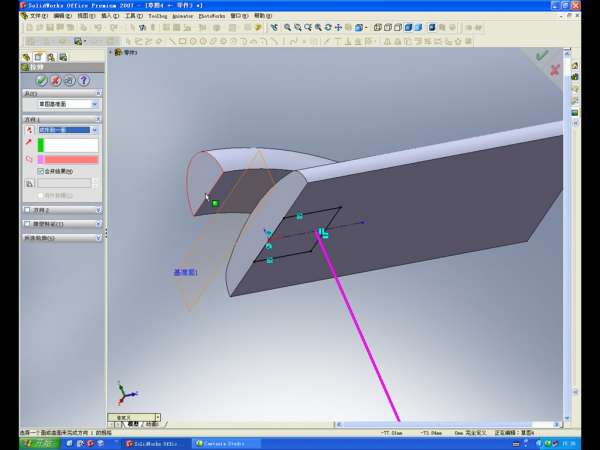Click the detailed preview button beside cancel
Screen dimensions: 600x450
69,81
